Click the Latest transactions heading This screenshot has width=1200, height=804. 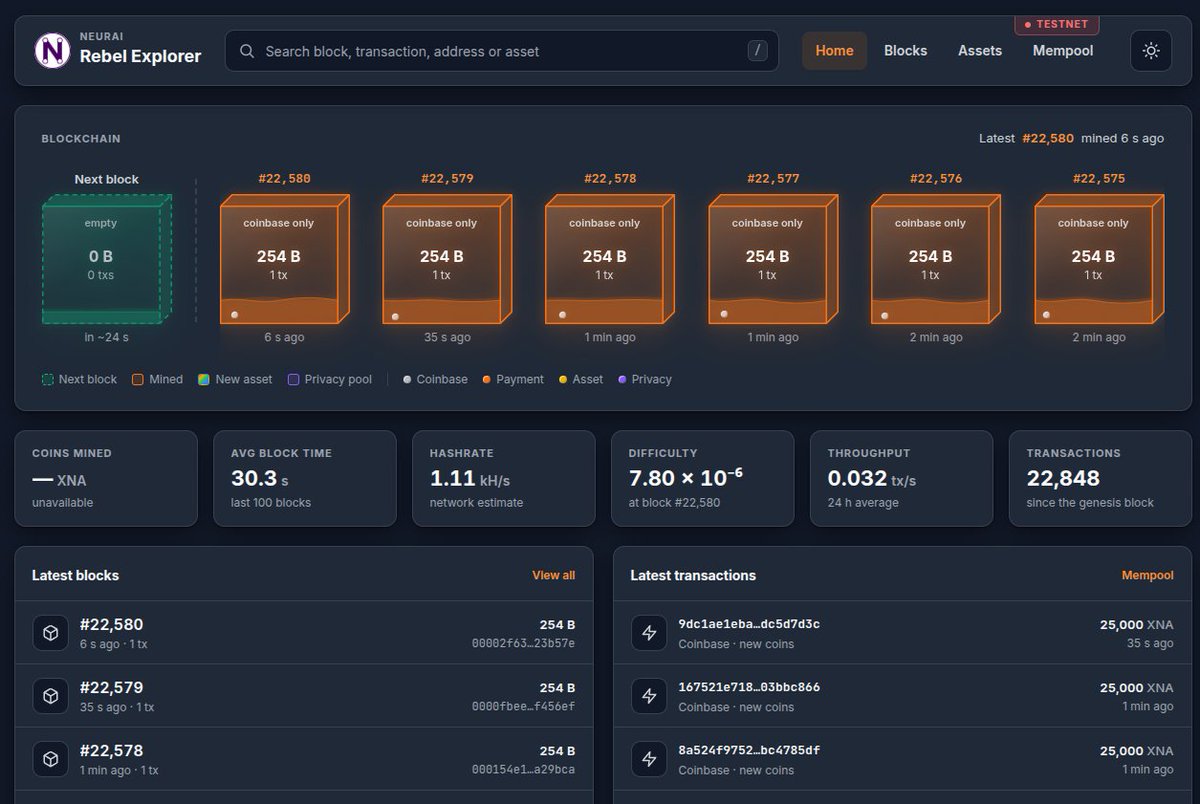coord(693,575)
